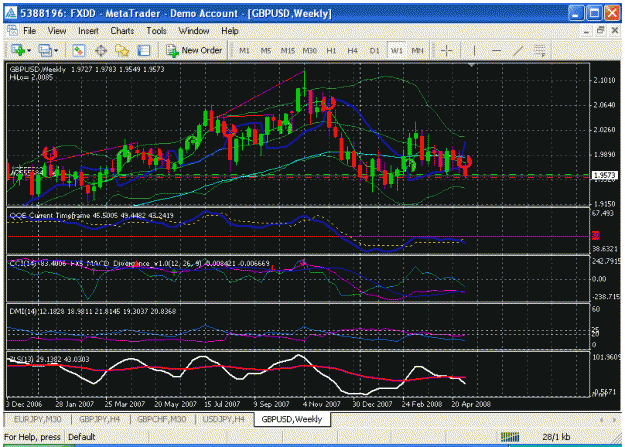Click the New Order button
This screenshot has height=447, width=625.
click(194, 50)
